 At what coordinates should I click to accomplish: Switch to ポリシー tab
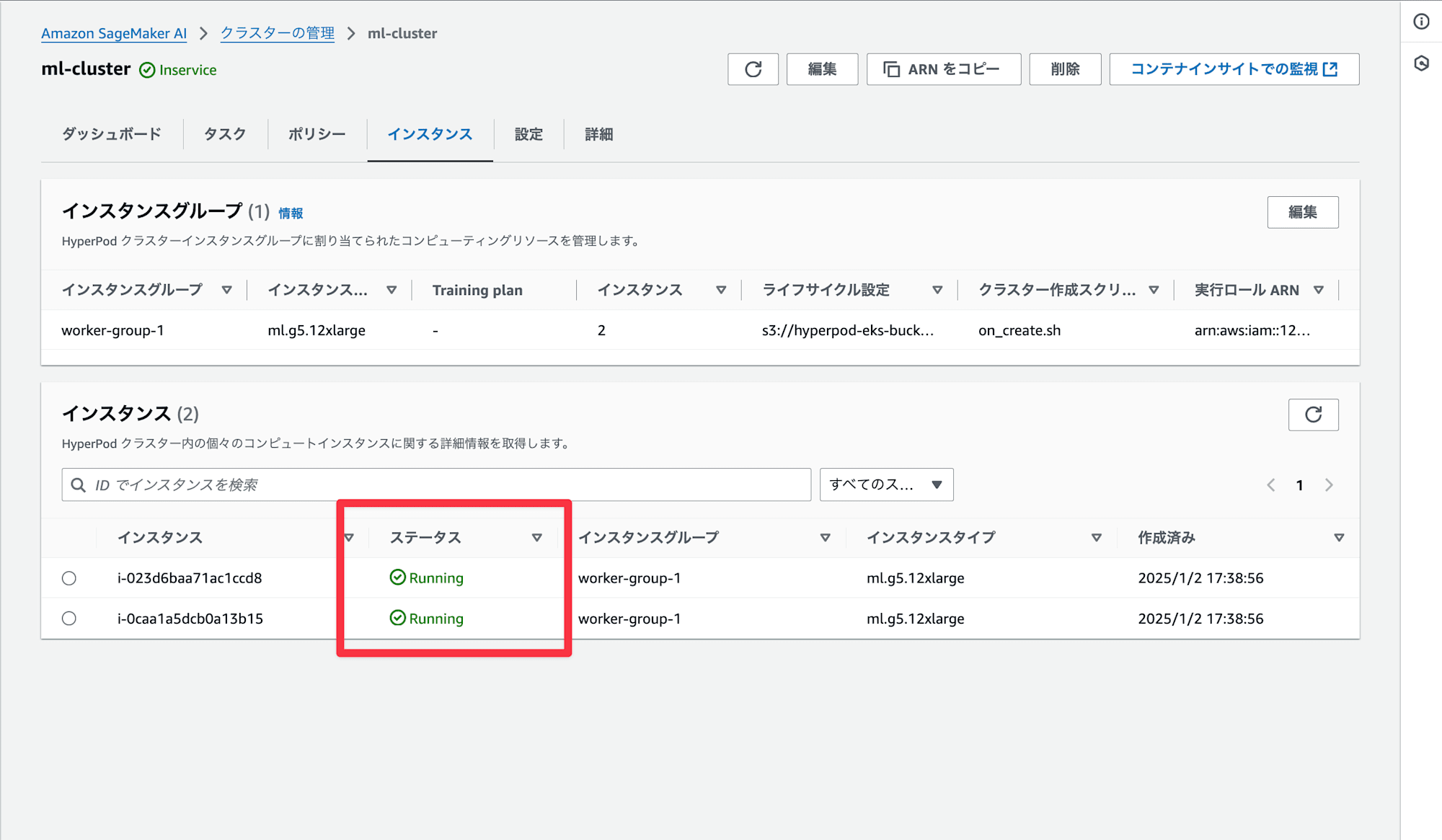(x=317, y=134)
